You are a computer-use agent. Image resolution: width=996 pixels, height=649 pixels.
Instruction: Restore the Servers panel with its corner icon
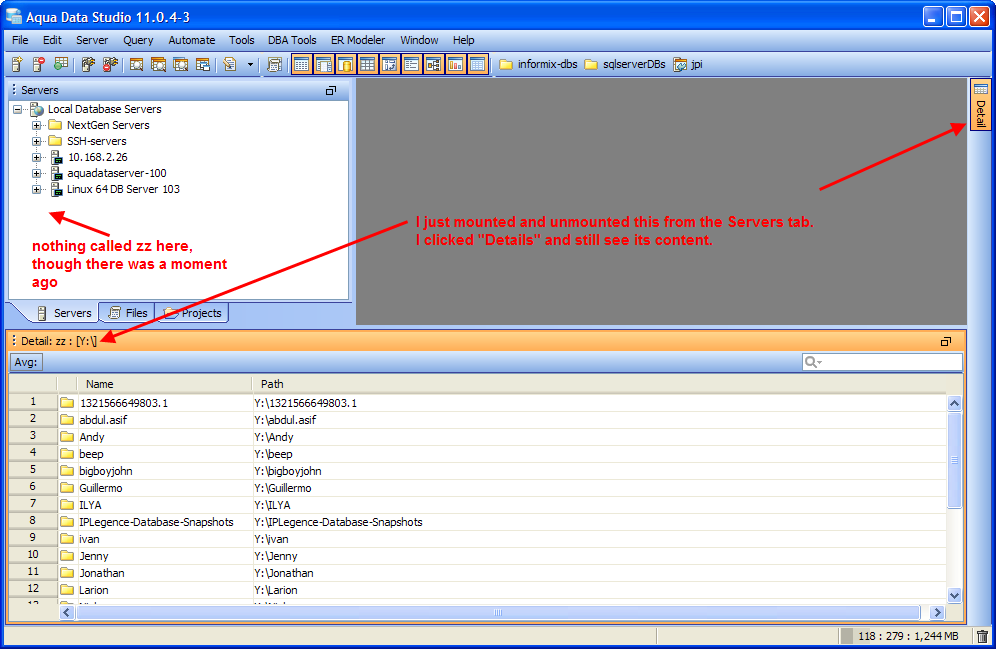(x=331, y=91)
